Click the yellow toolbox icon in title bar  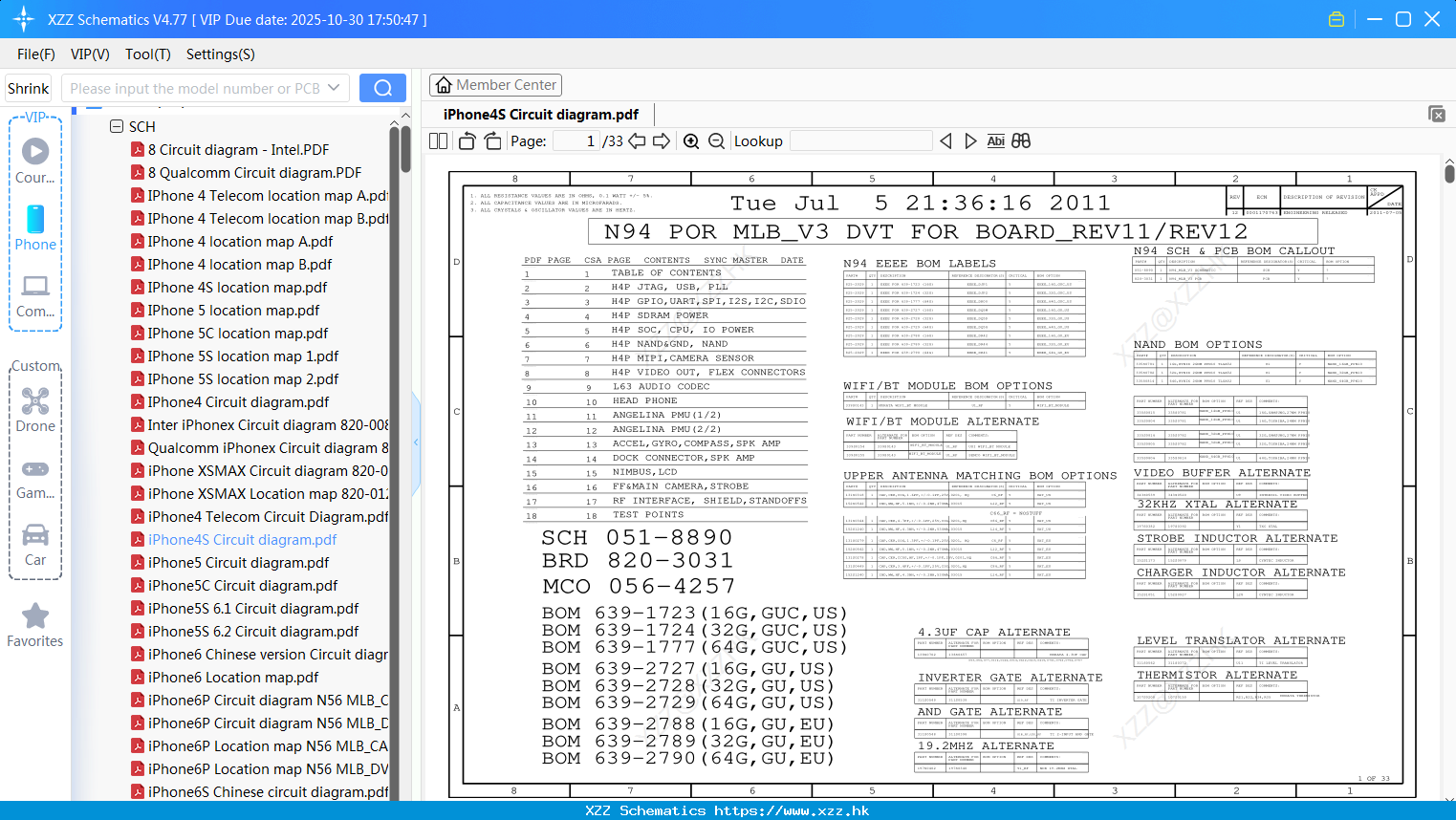tap(1336, 19)
